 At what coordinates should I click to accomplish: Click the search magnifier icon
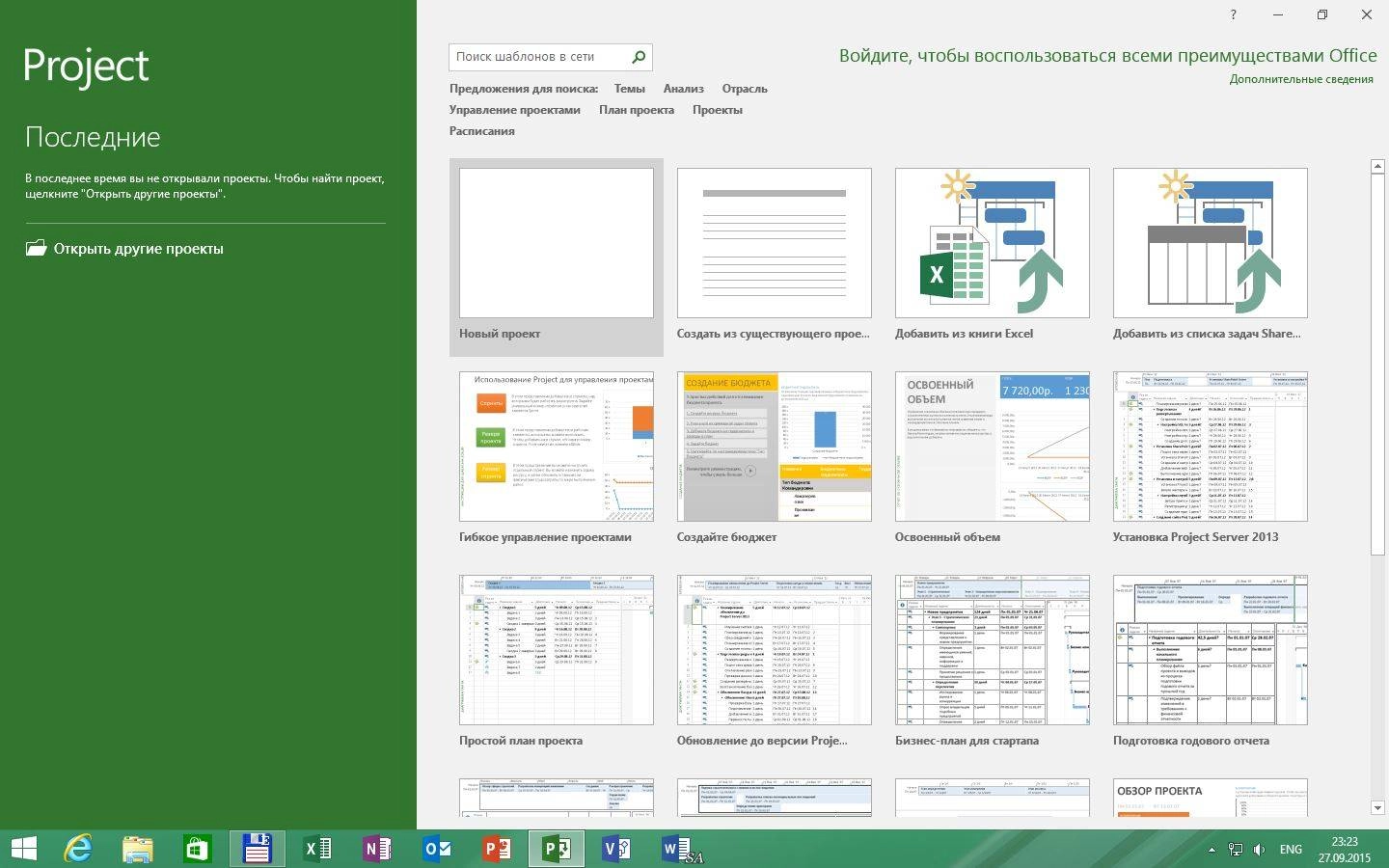[638, 57]
